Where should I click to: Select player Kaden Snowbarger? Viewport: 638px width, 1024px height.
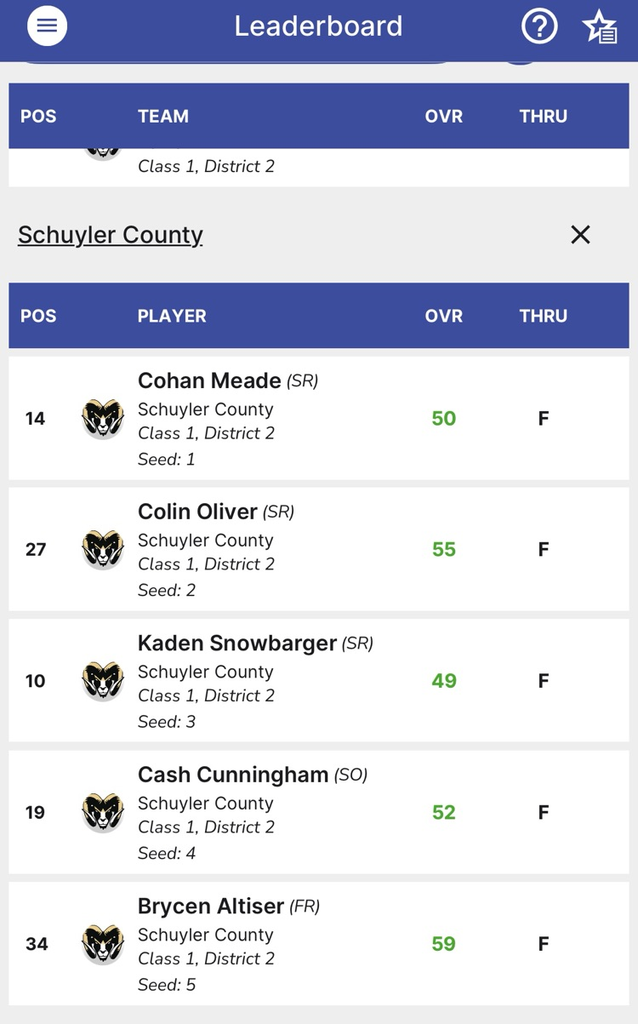(x=237, y=643)
